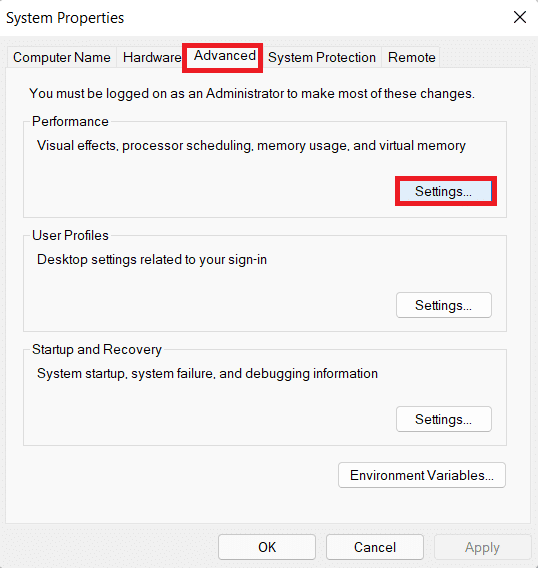Confirm with the OK button
538x568 pixels.
(x=267, y=547)
